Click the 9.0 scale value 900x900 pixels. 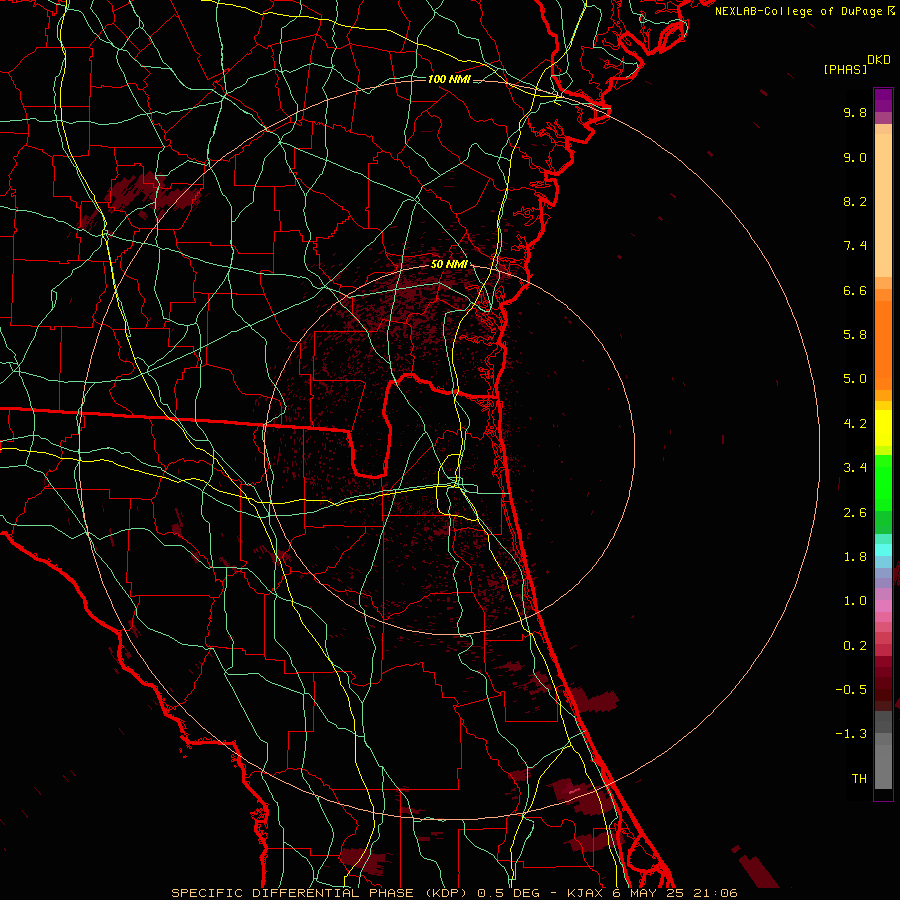tap(855, 157)
